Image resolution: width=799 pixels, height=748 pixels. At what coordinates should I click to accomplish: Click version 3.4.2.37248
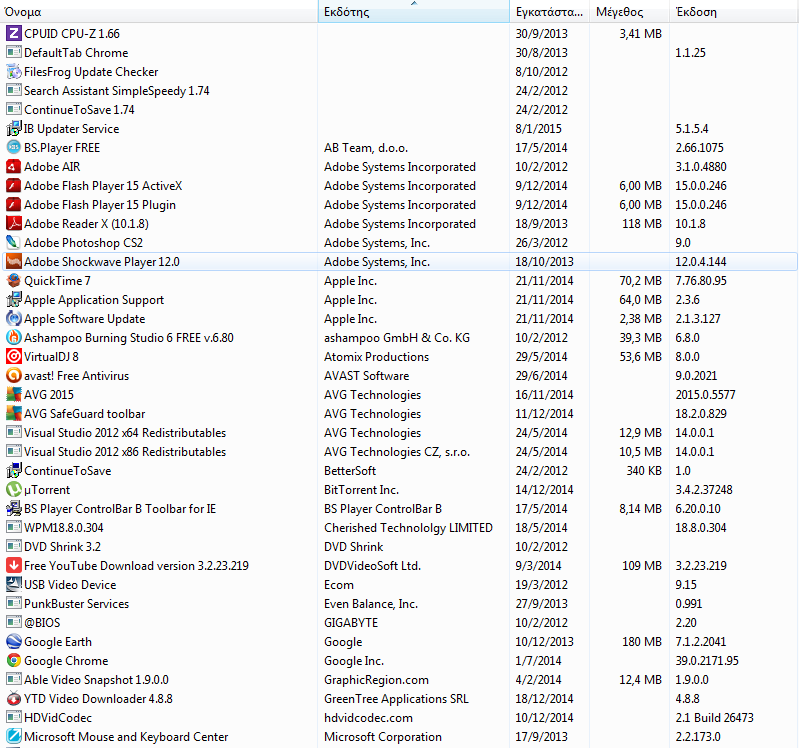[704, 490]
